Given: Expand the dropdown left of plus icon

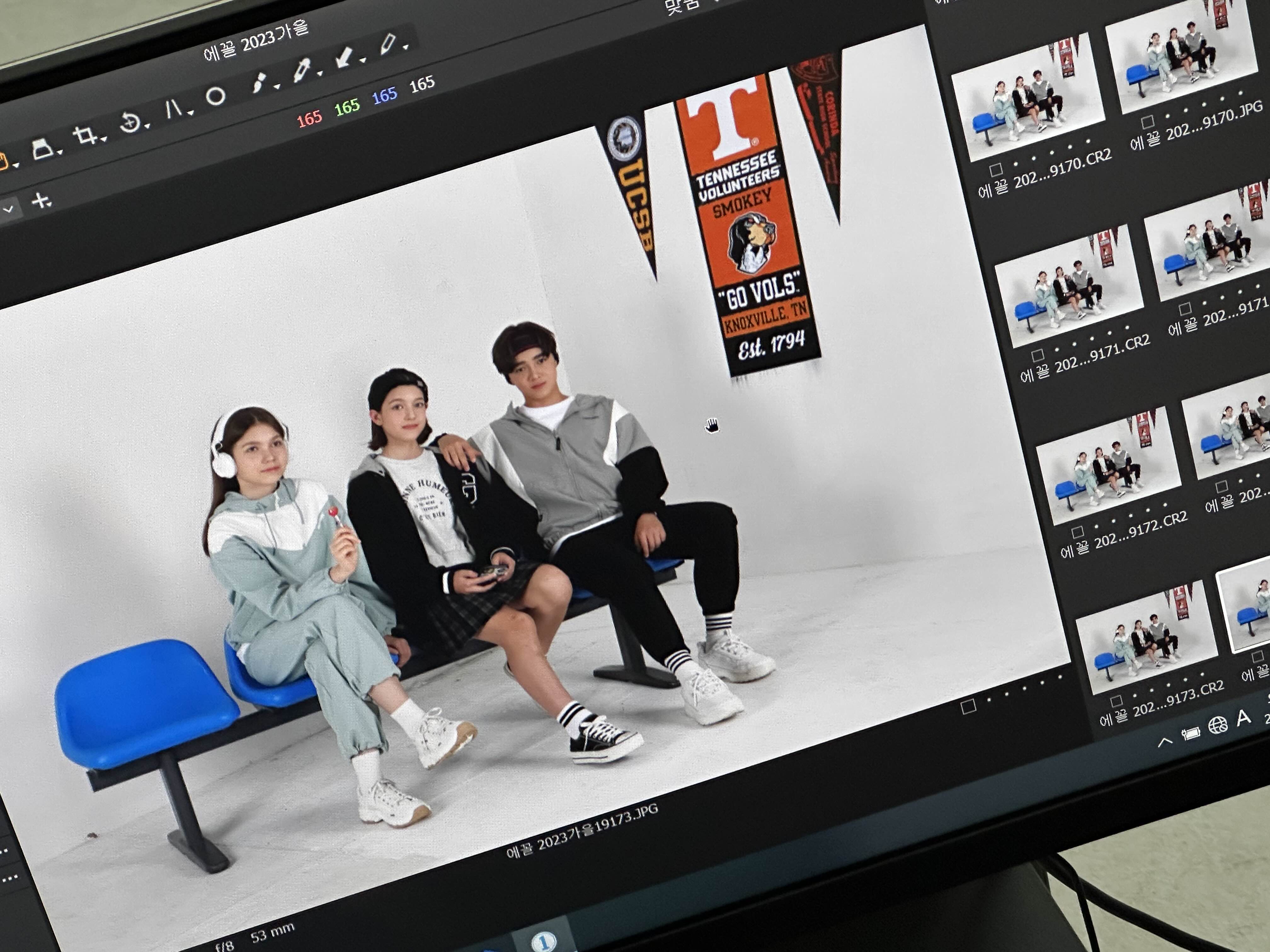Looking at the screenshot, I should click(8, 210).
